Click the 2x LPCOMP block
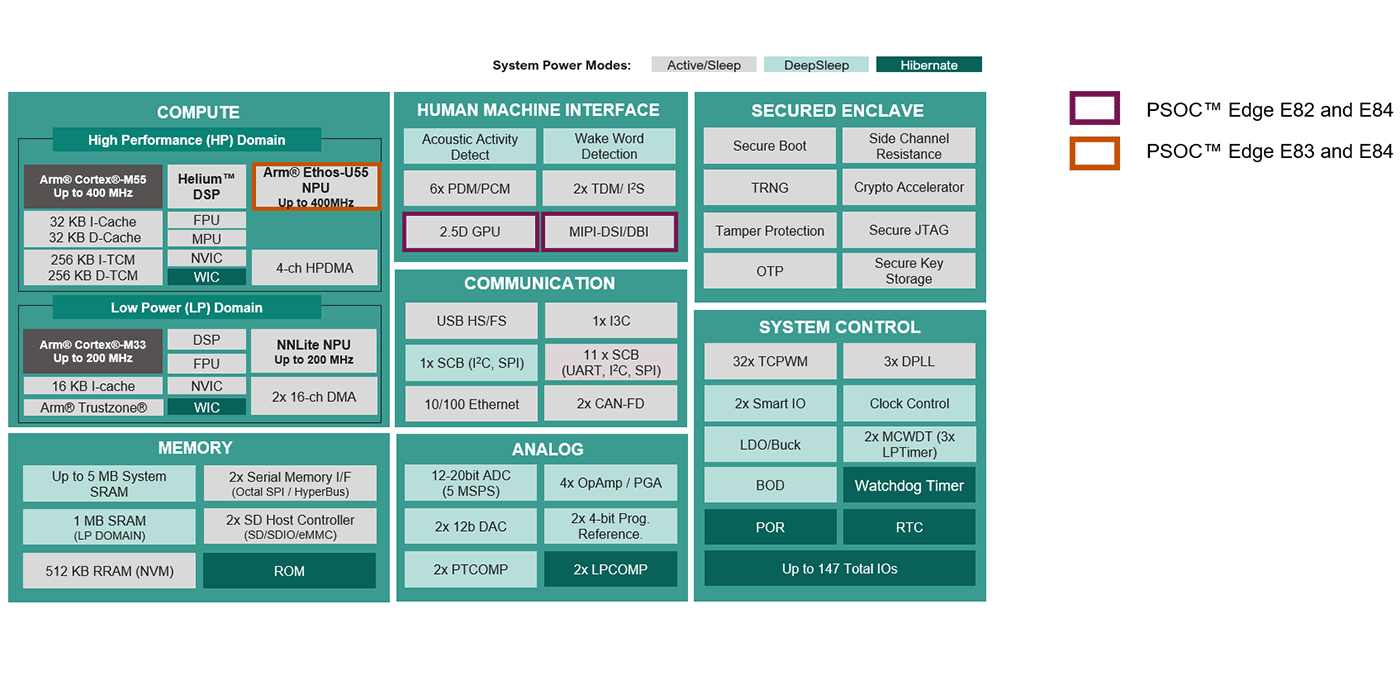This screenshot has width=1400, height=700. (610, 569)
